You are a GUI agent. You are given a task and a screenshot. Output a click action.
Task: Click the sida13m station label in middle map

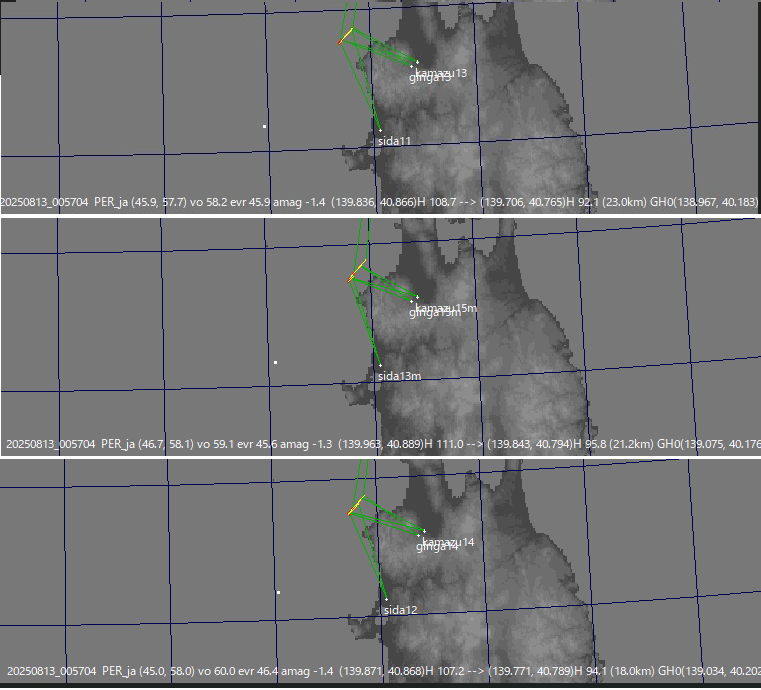(399, 376)
